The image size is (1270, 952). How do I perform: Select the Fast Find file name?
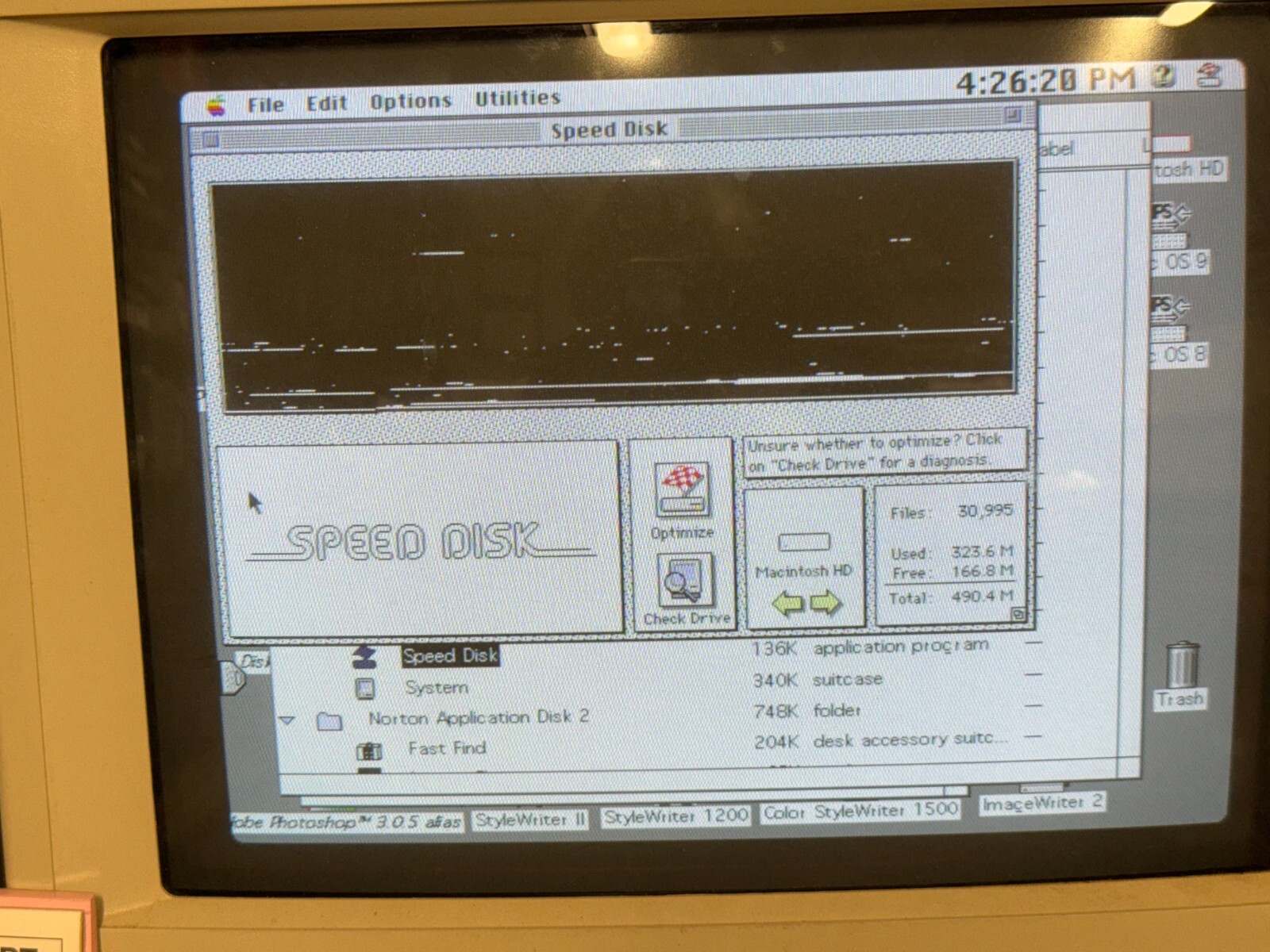[447, 747]
